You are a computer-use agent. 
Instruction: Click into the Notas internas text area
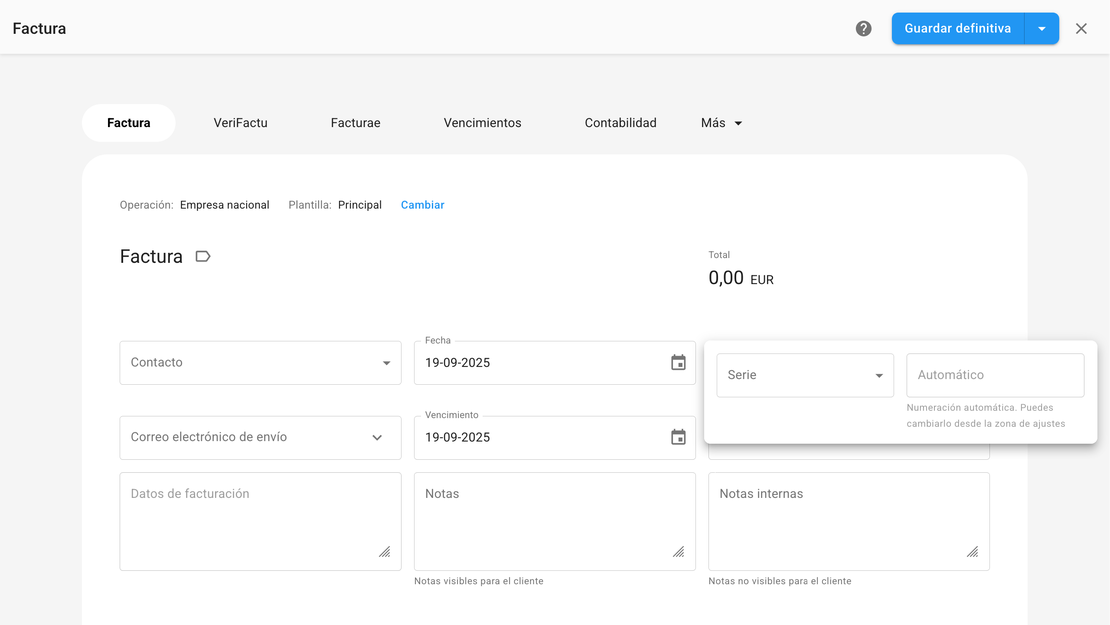pos(848,521)
